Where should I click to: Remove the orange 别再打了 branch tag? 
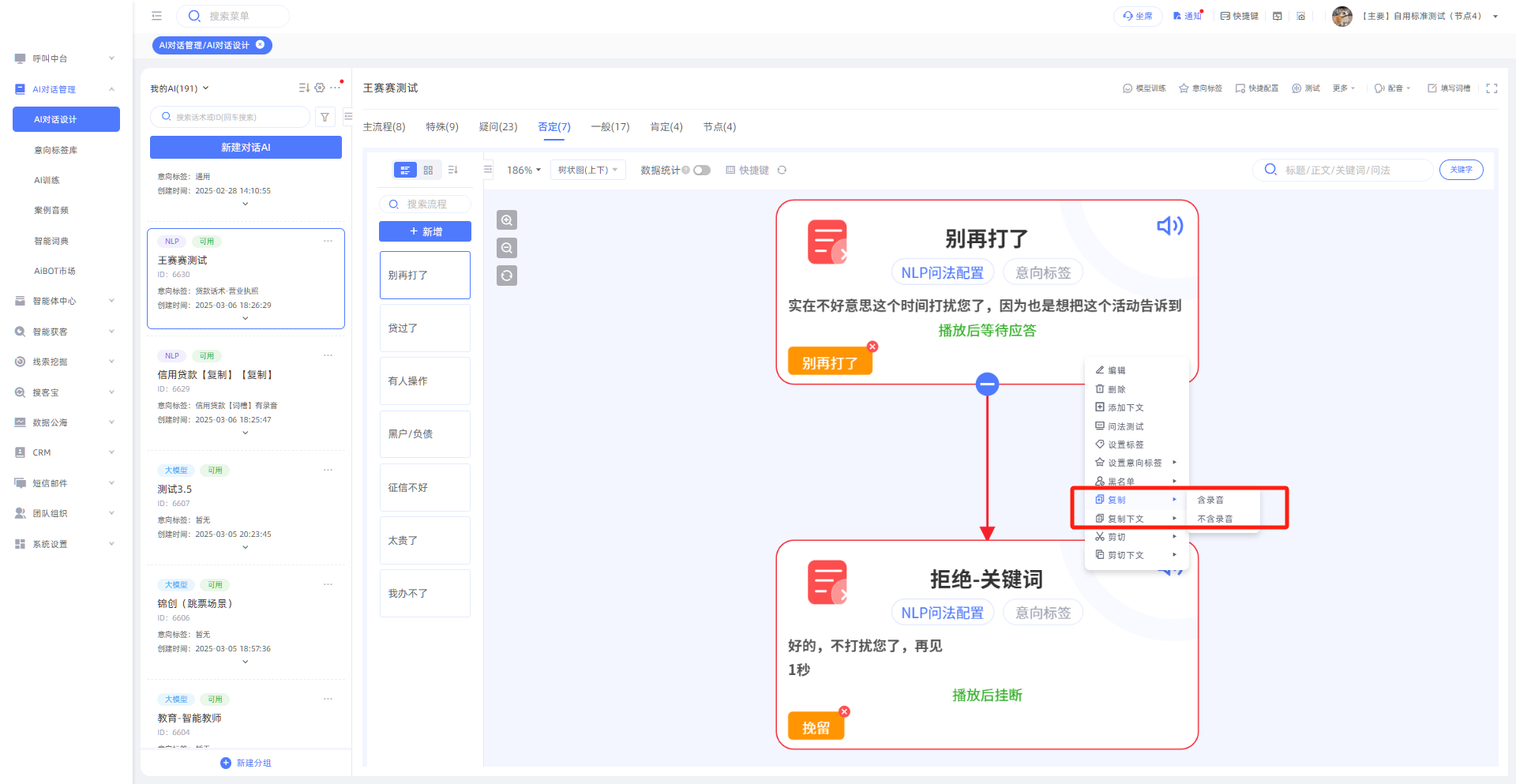click(x=872, y=347)
